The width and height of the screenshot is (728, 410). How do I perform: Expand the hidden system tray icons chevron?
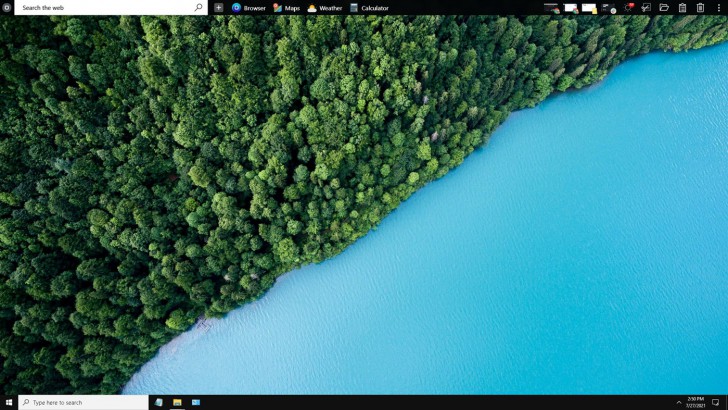pos(679,402)
